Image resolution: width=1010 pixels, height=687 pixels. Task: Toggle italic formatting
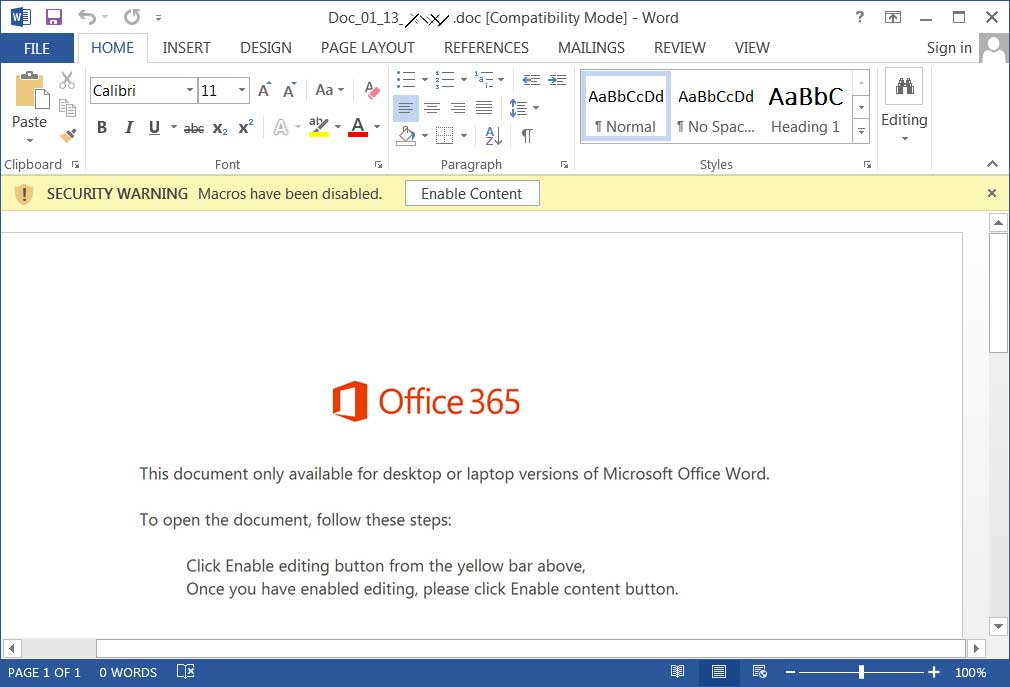129,127
